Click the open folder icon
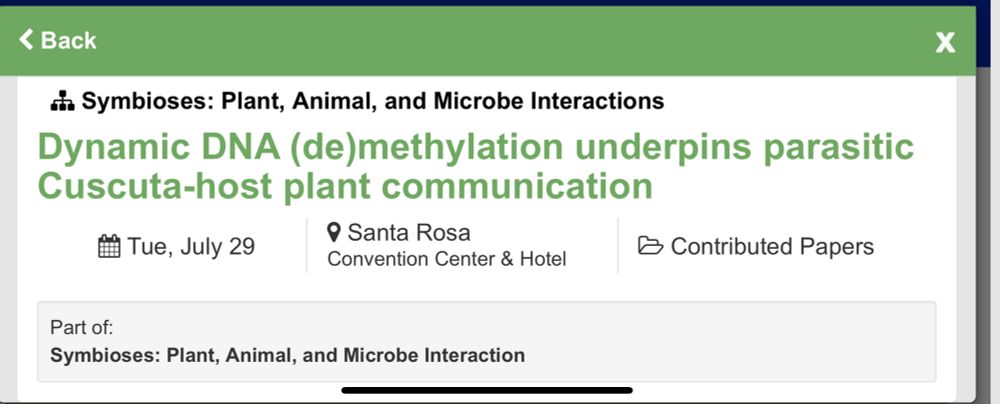Viewport: 1000px width, 404px height. [x=651, y=246]
